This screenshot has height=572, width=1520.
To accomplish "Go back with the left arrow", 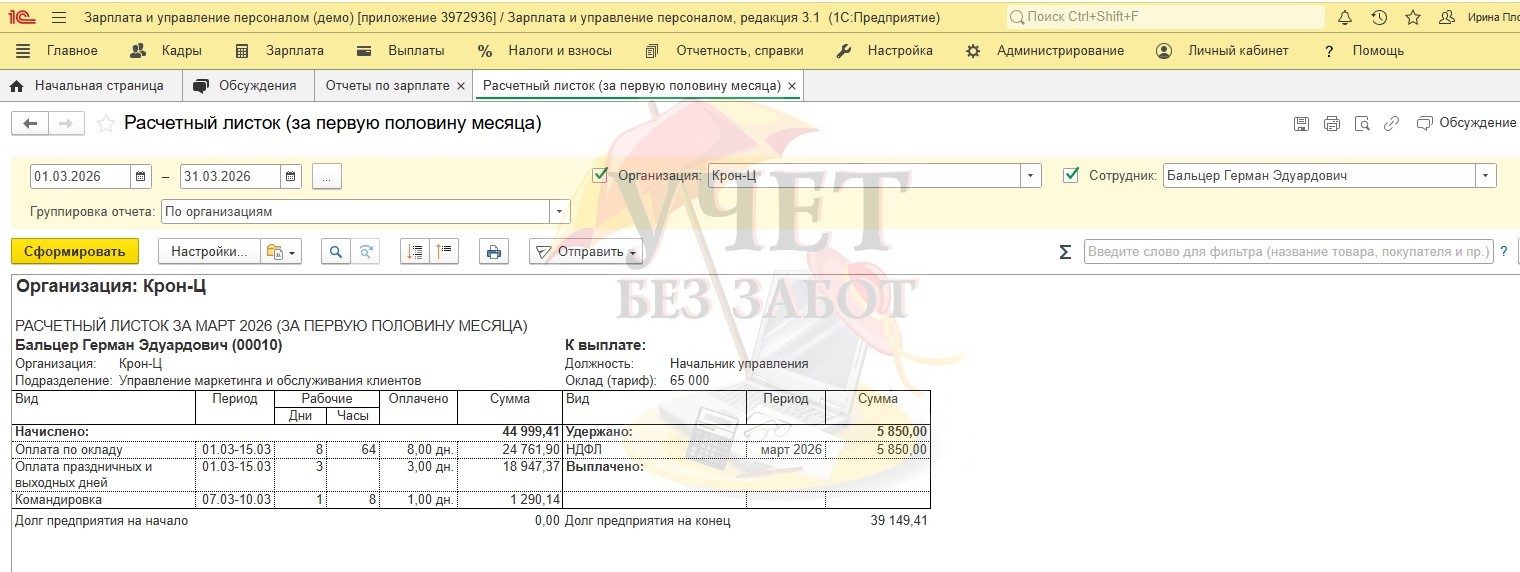I will point(30,123).
